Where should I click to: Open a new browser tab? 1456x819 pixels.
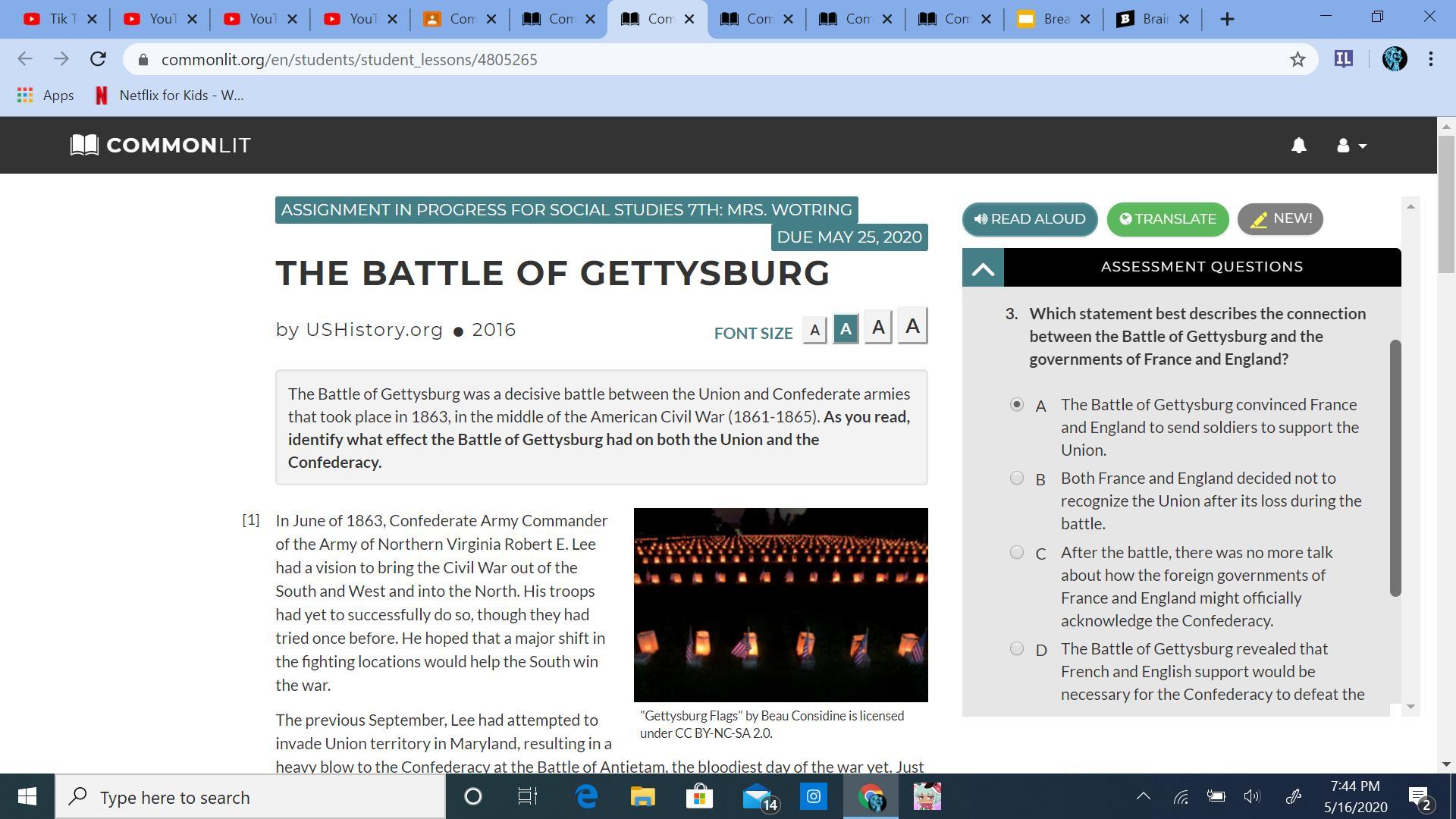(x=1227, y=19)
